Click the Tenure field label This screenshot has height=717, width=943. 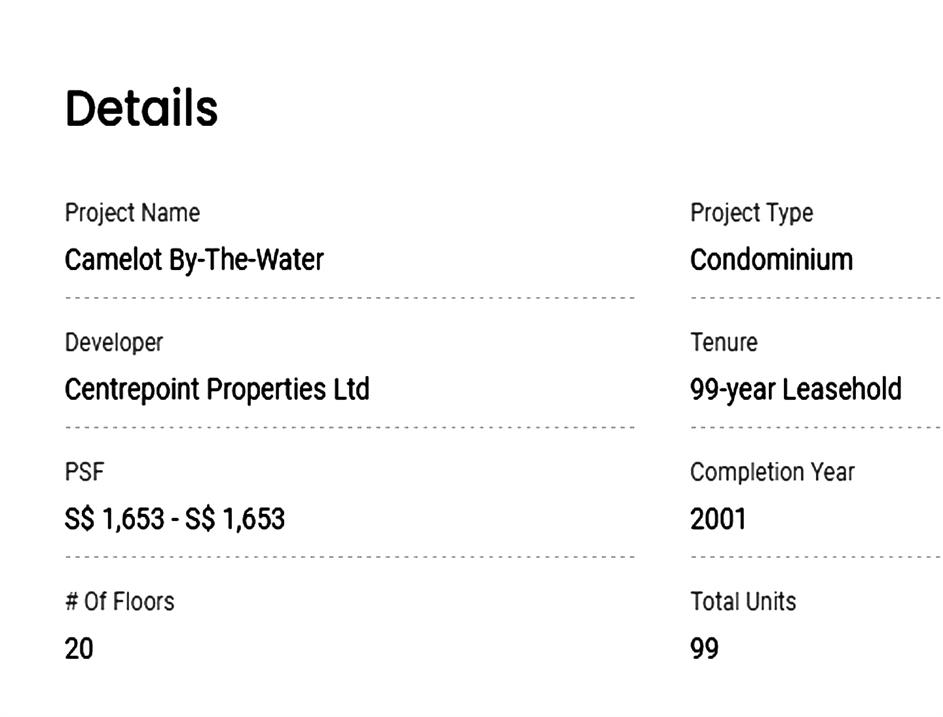click(723, 342)
